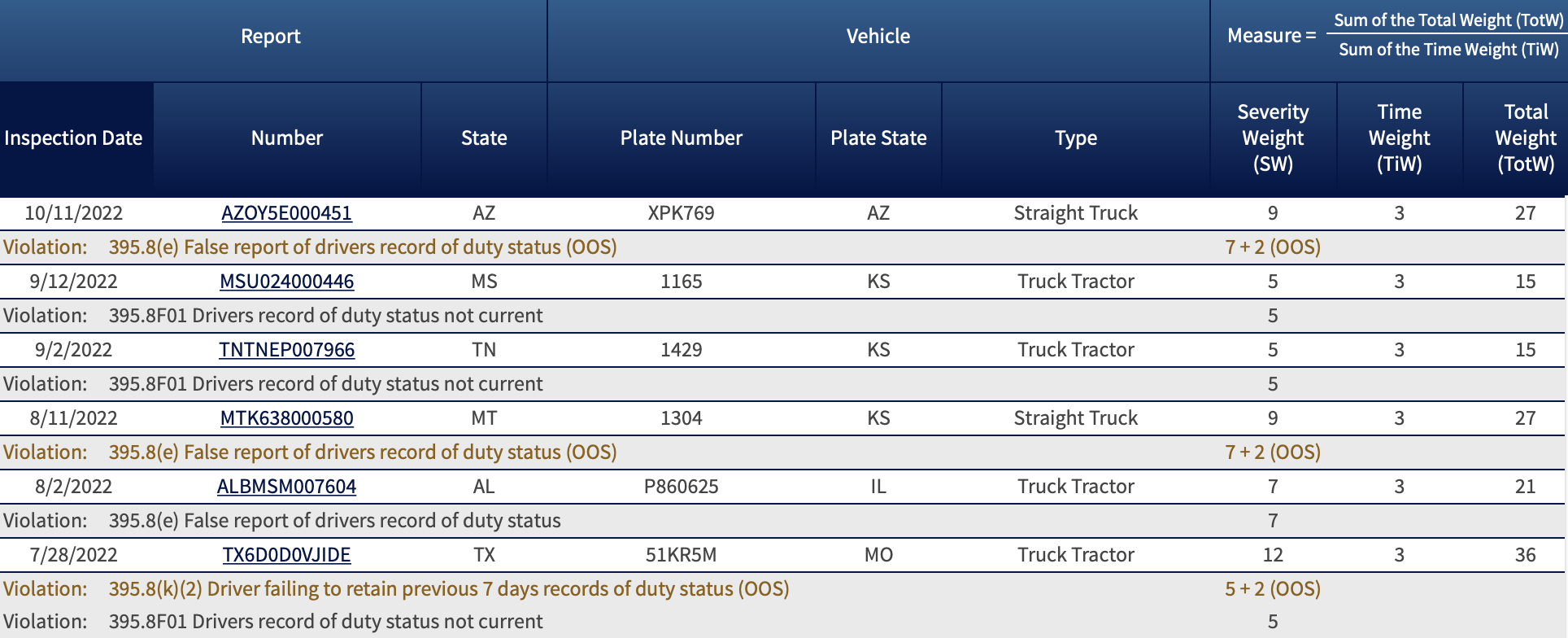Select the 395.8(k)(2) violation row text

449,589
